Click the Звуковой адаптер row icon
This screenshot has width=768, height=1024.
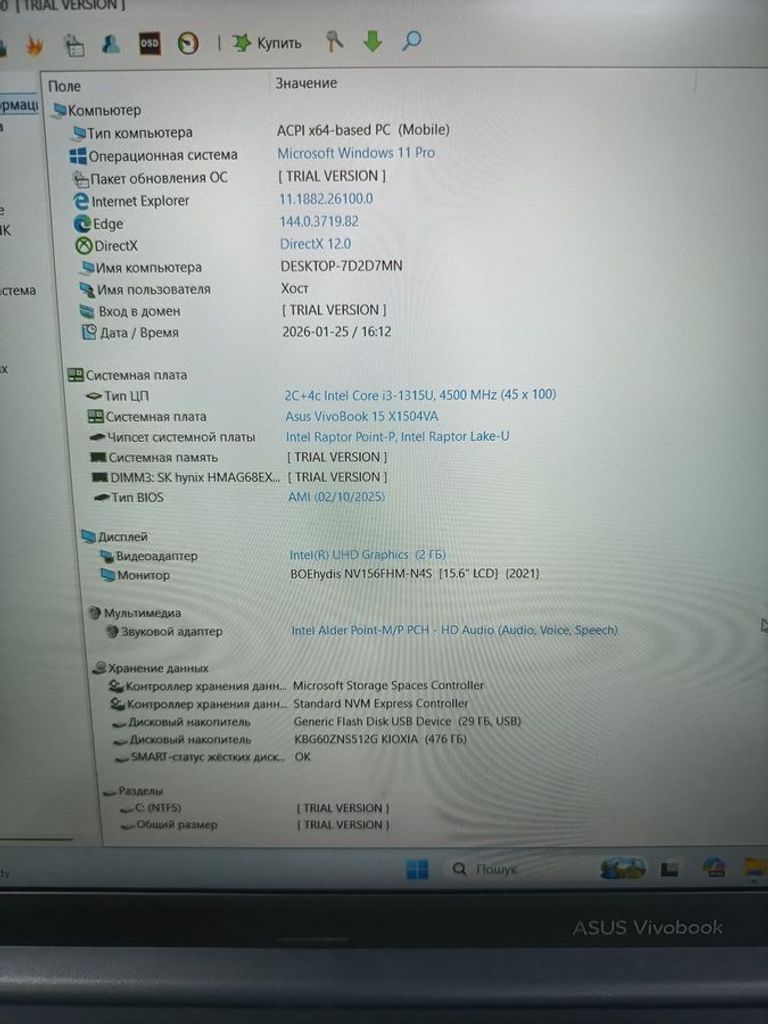click(x=112, y=632)
